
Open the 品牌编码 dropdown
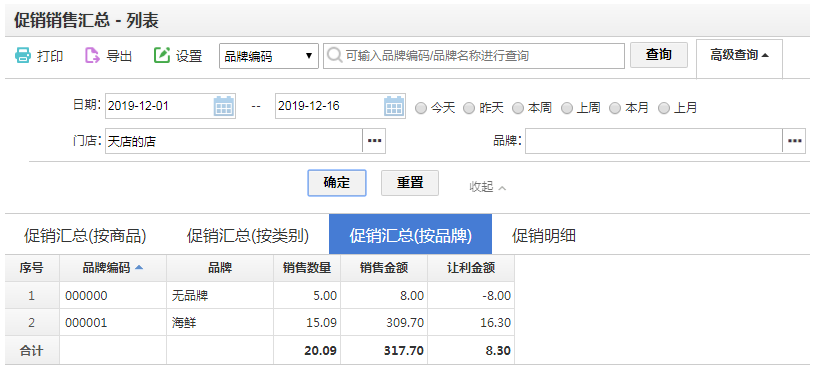point(269,56)
